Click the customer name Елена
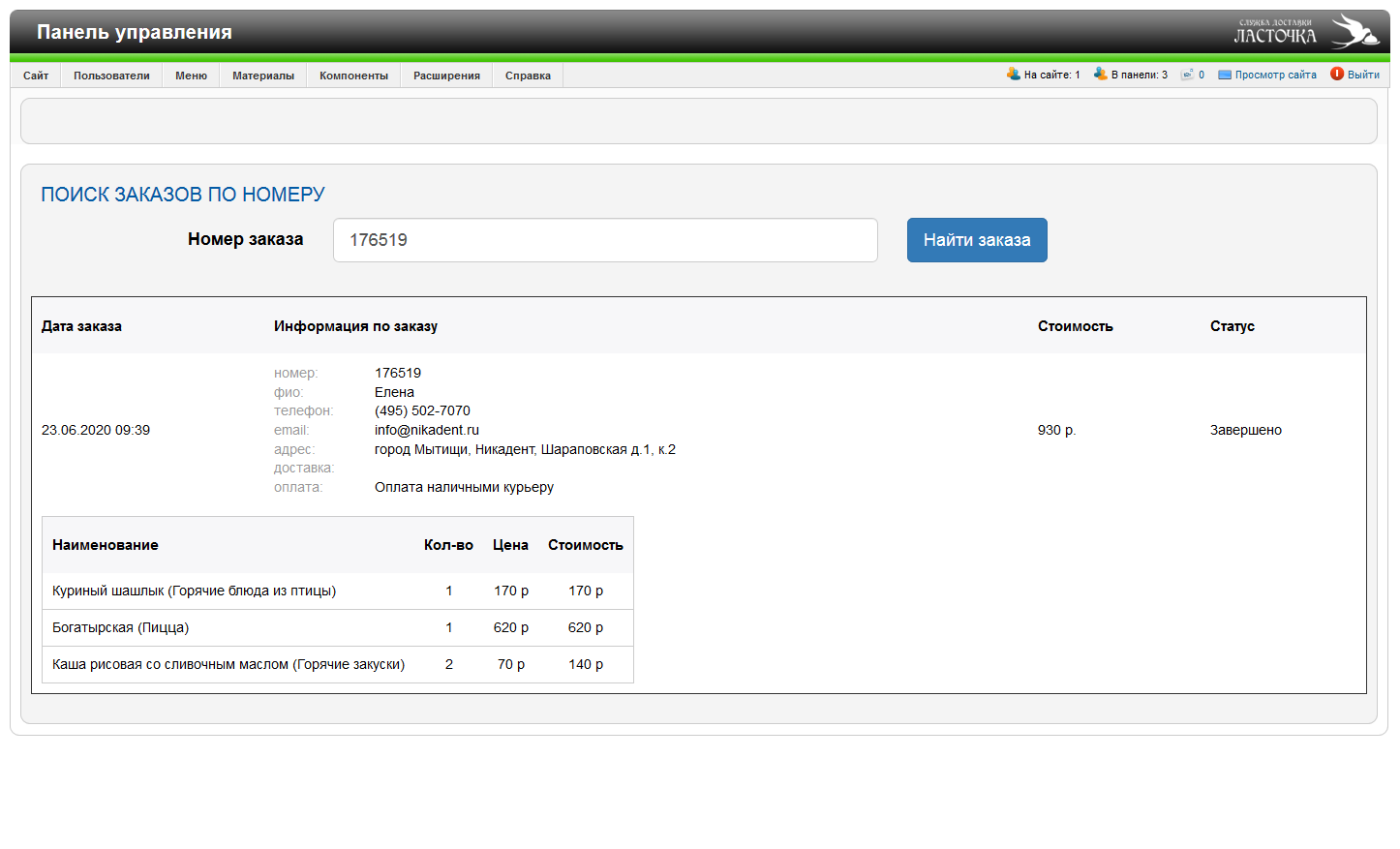Image resolution: width=1400 pixels, height=849 pixels. (x=394, y=392)
